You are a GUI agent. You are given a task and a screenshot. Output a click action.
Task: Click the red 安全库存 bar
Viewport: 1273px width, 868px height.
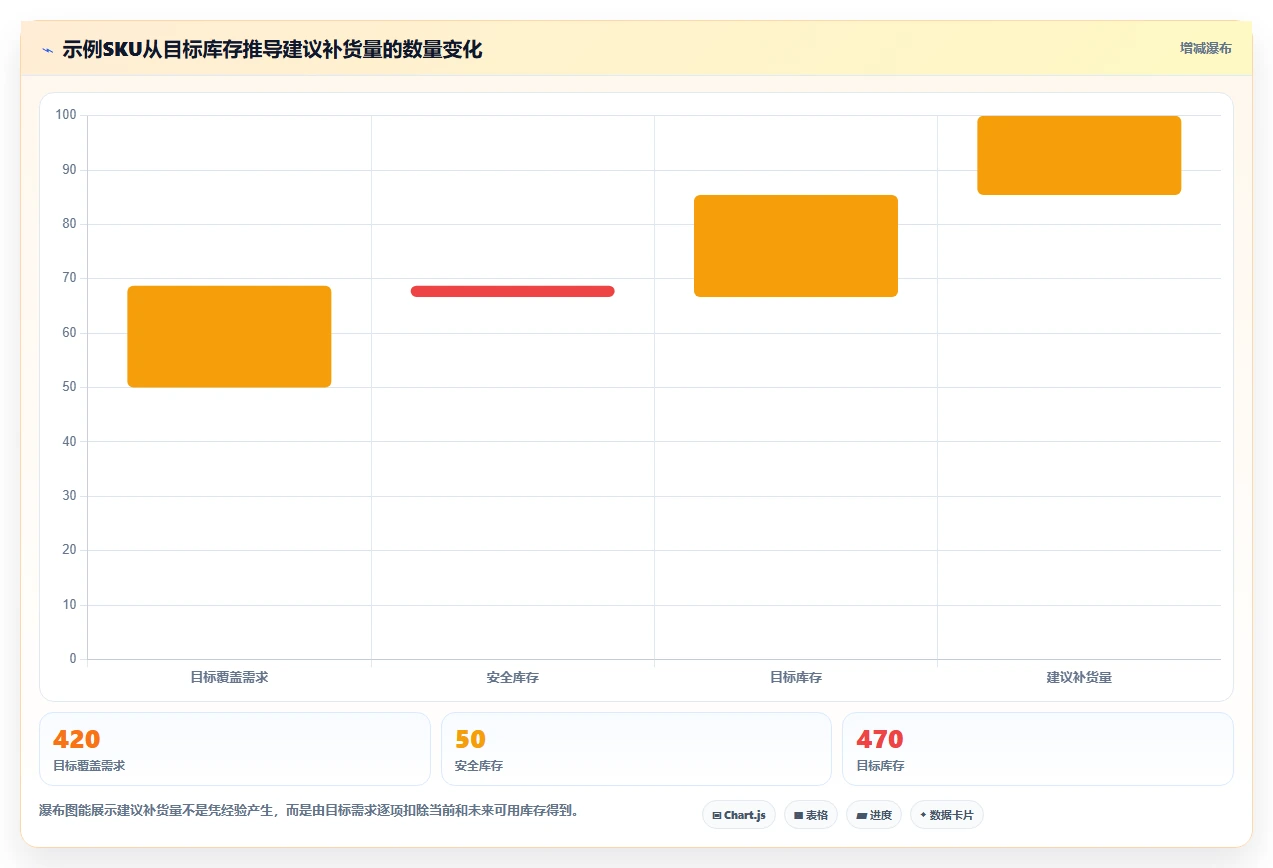click(x=512, y=291)
